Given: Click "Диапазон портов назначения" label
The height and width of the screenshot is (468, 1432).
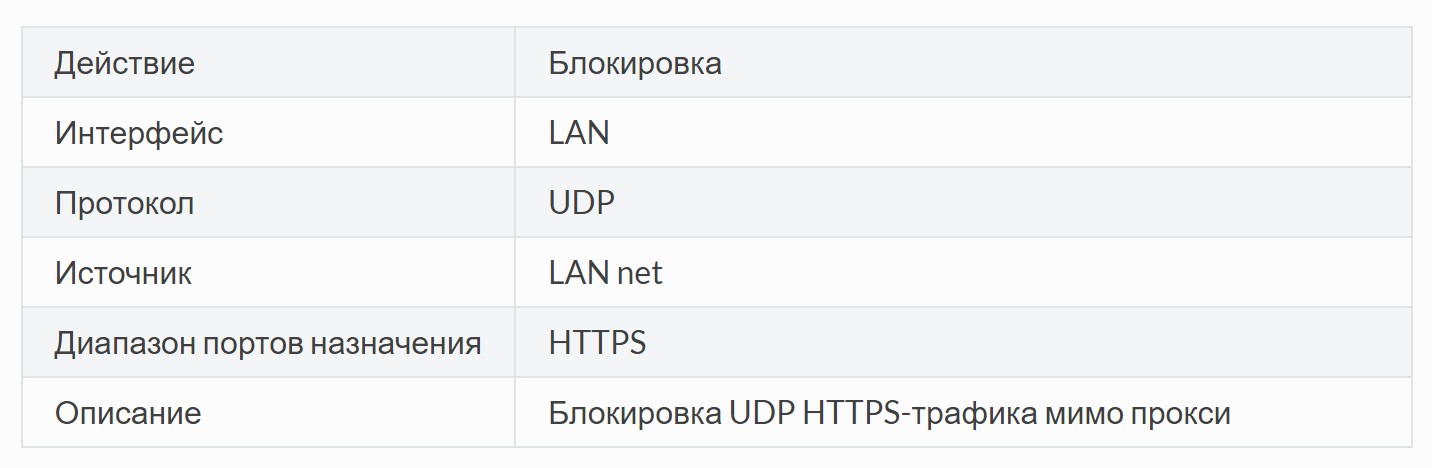Looking at the screenshot, I should 268,343.
